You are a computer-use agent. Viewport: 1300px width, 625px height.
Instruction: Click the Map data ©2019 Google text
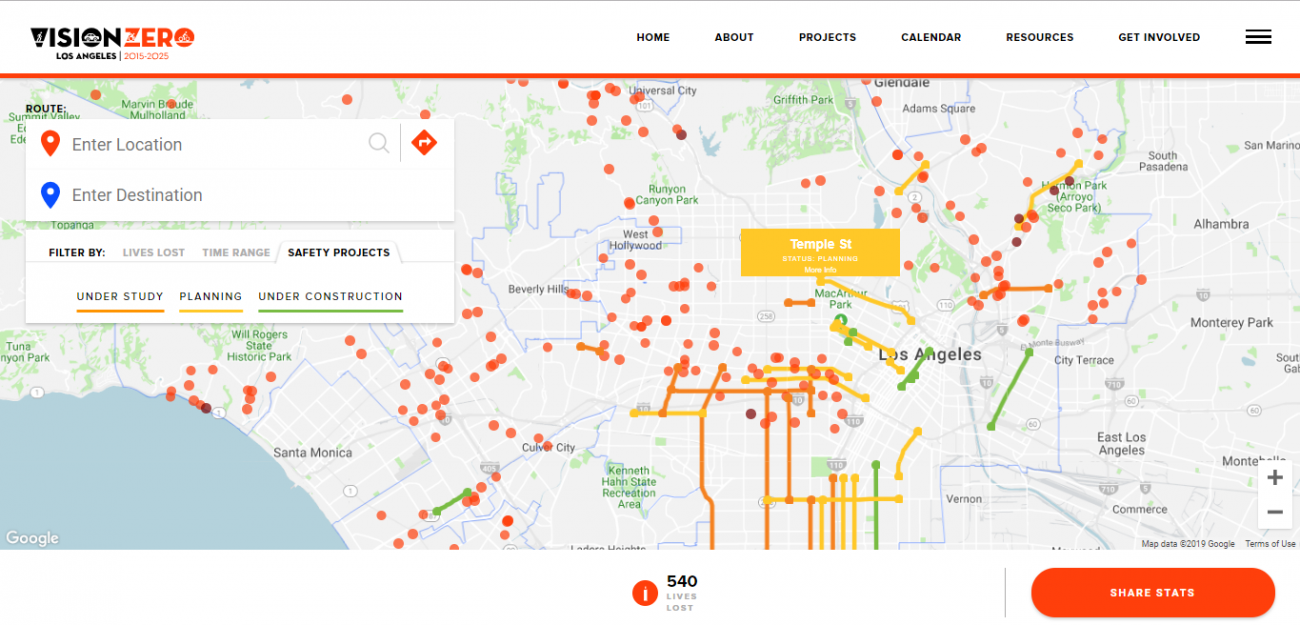tap(1188, 544)
